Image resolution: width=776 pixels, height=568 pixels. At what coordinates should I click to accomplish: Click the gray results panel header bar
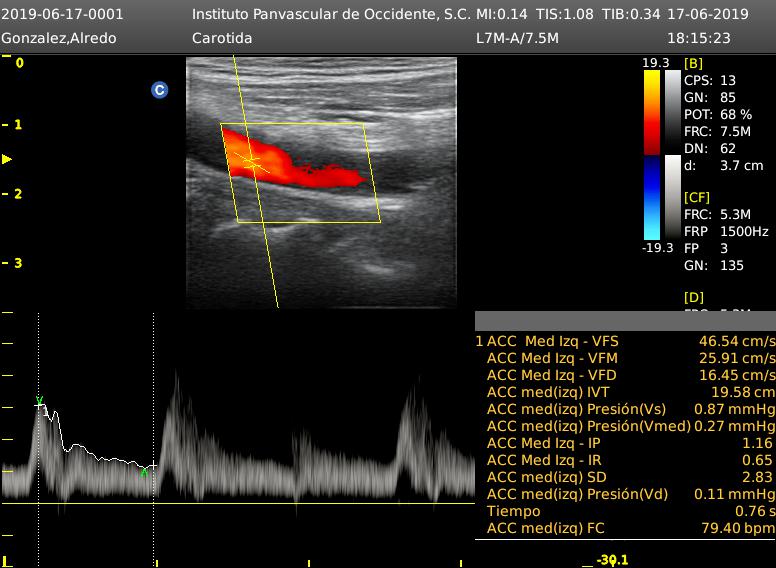point(626,321)
